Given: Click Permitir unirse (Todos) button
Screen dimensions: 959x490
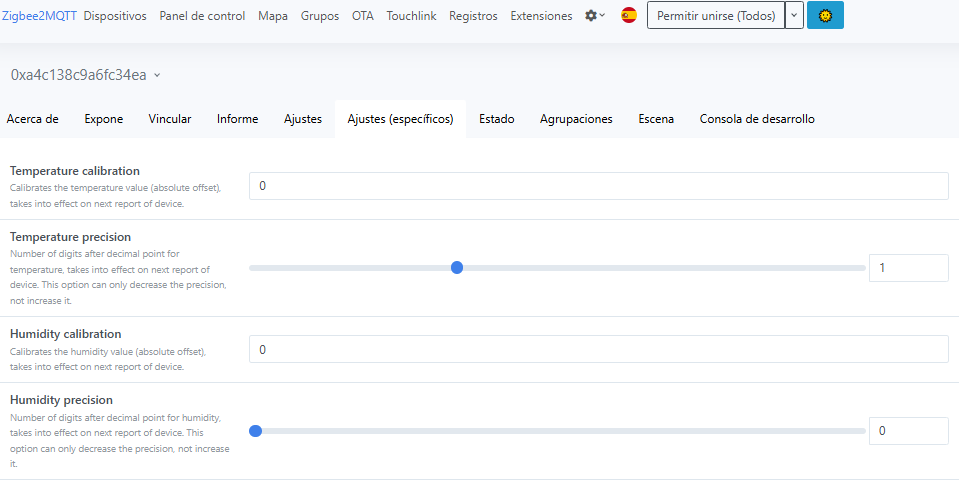Looking at the screenshot, I should click(x=715, y=16).
